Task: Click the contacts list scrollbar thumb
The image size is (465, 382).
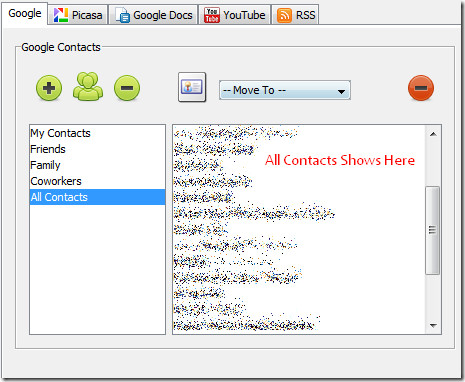Action: 433,230
